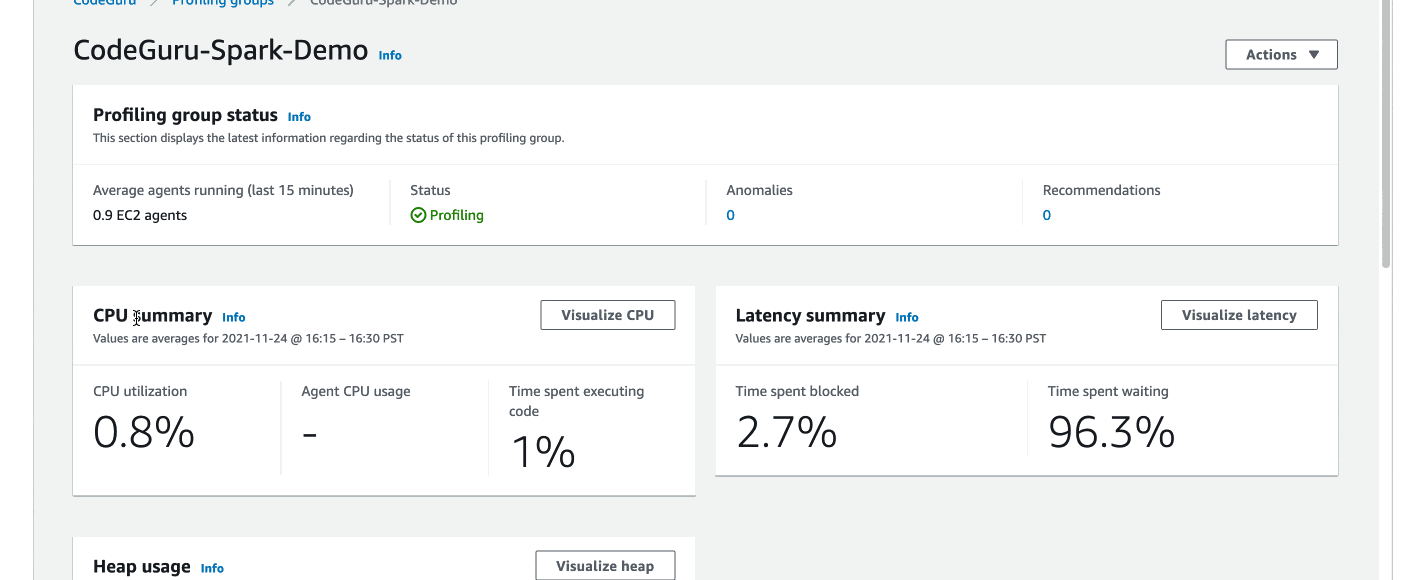Click the Anomalies count of 0
This screenshot has width=1425, height=580.
pos(730,214)
